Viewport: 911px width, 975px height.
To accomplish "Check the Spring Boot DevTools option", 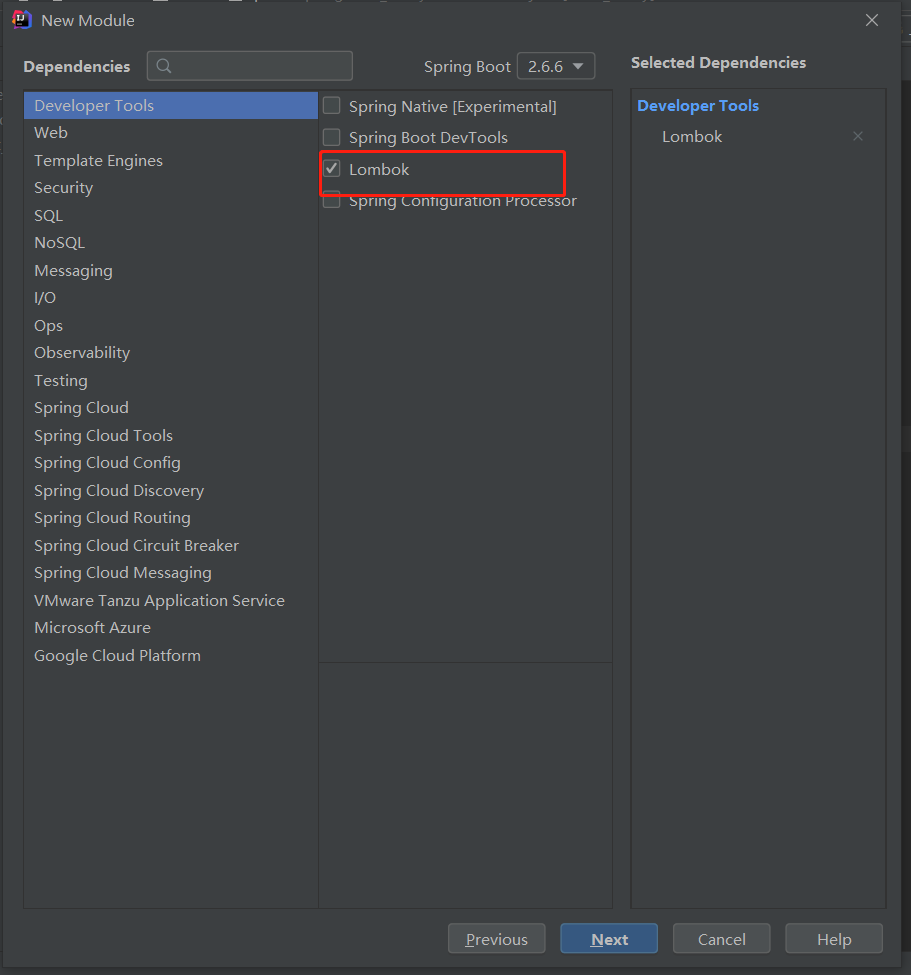I will point(331,137).
